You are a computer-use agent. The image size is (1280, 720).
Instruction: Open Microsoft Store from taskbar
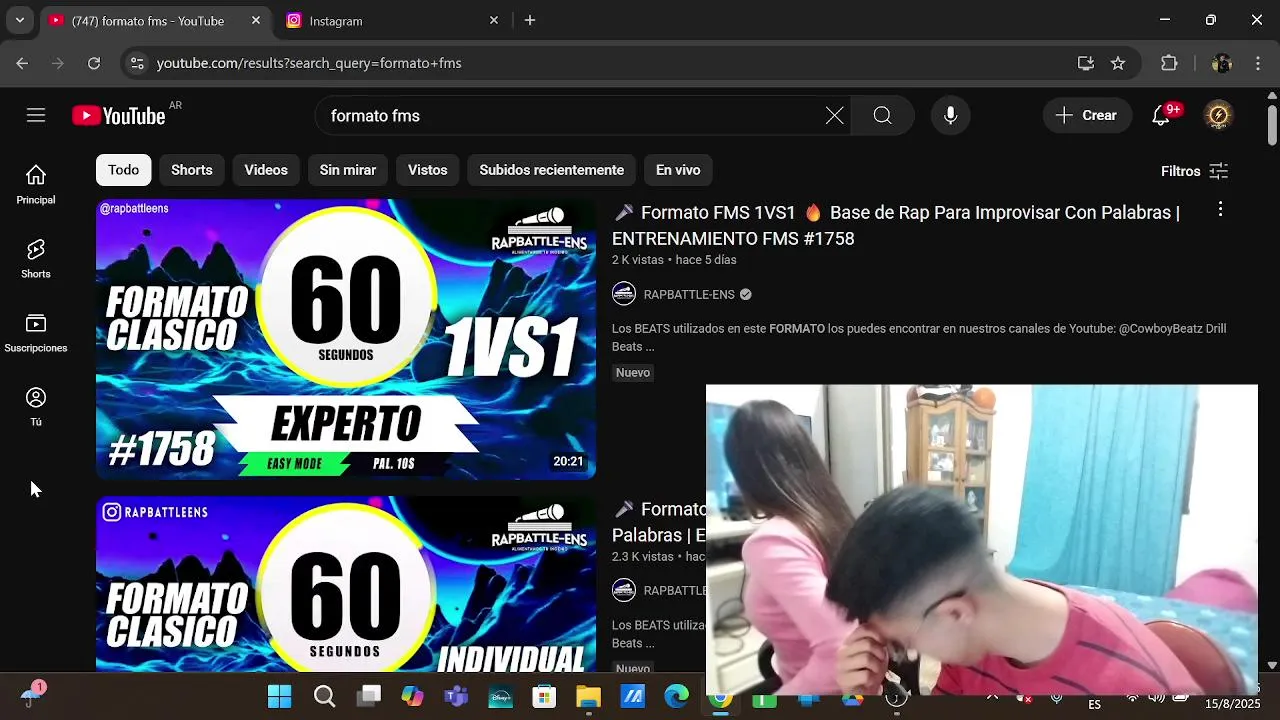point(544,696)
